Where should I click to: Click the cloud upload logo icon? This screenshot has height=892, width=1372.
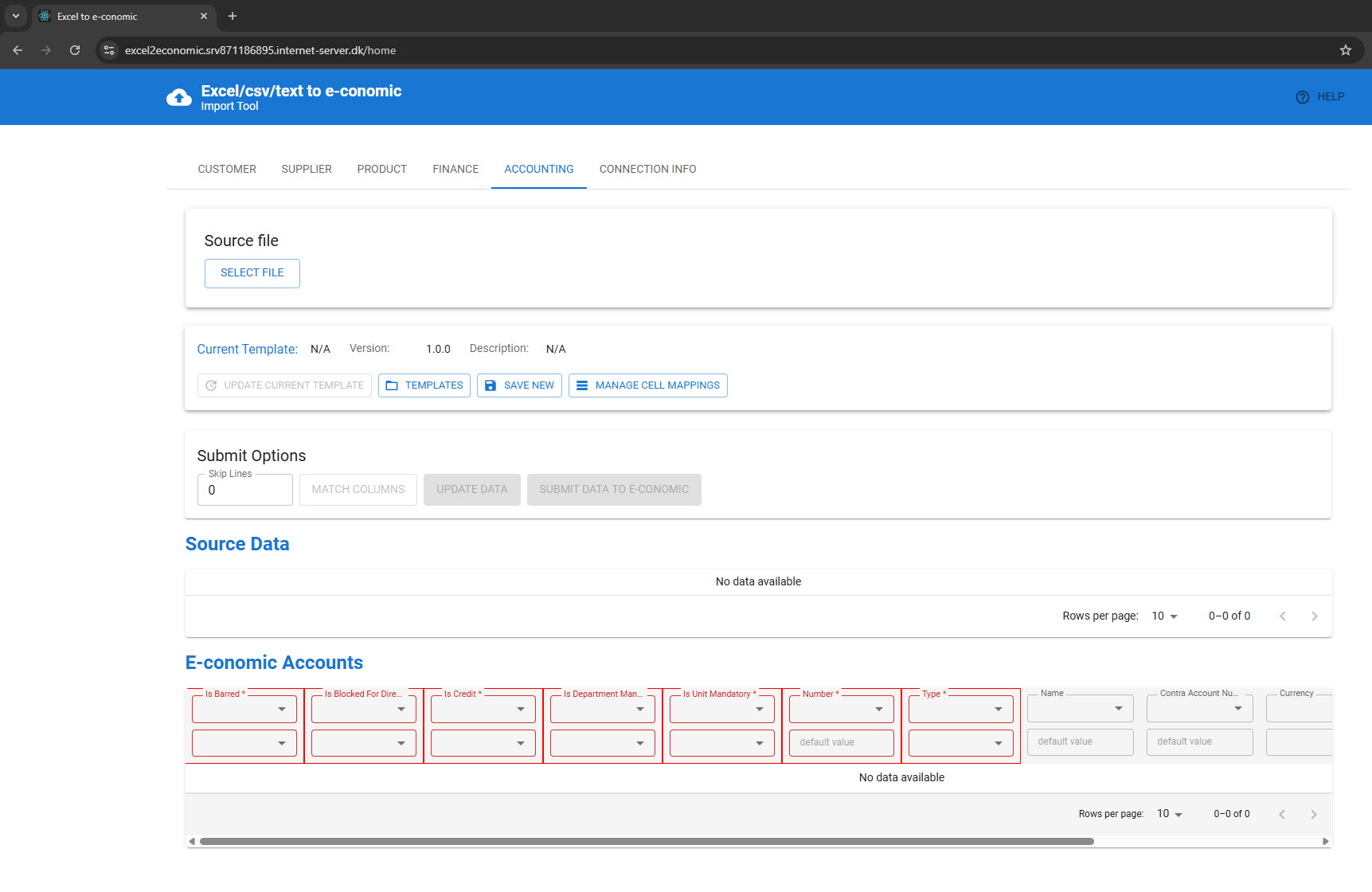[x=178, y=97]
